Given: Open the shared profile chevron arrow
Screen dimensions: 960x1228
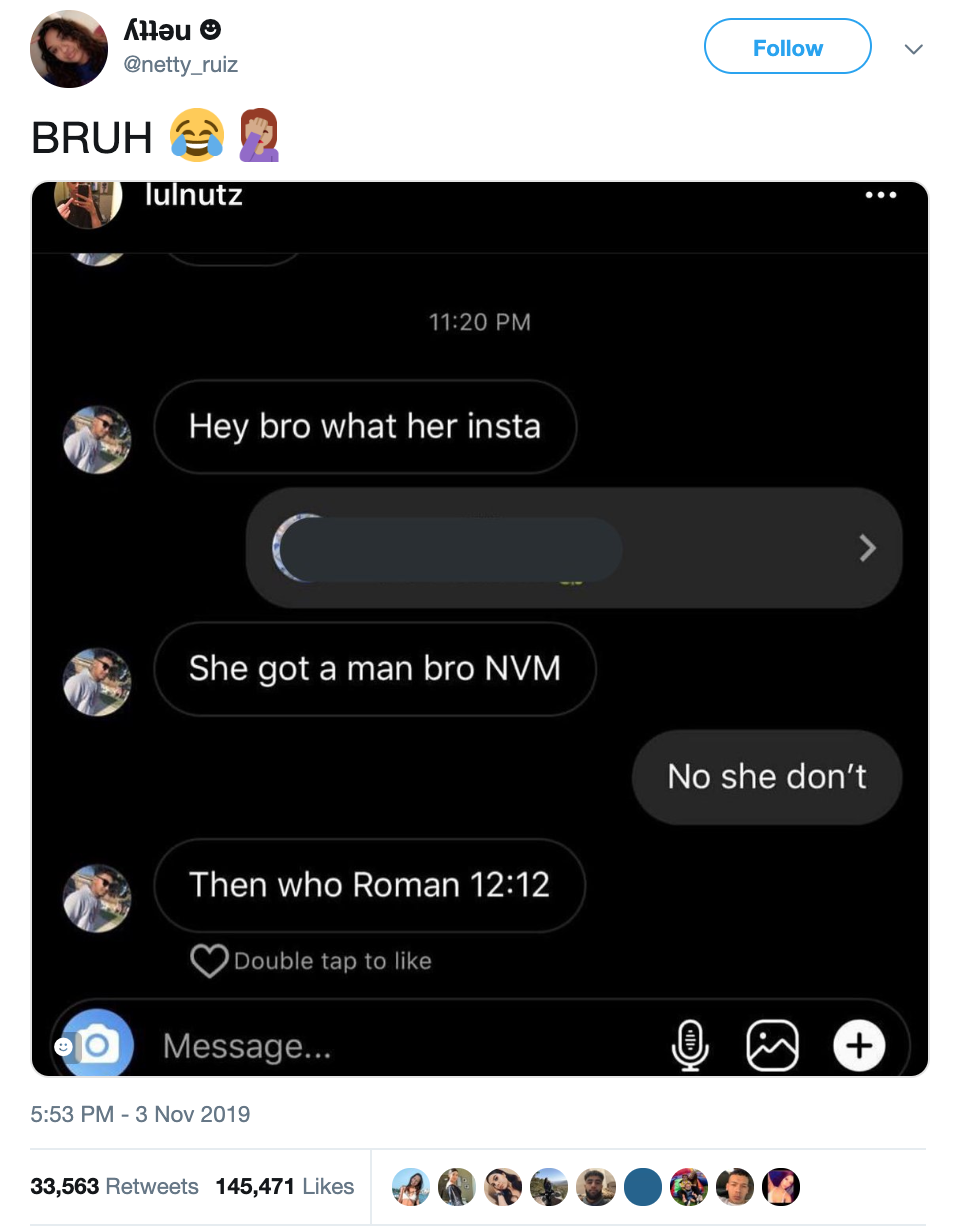Looking at the screenshot, I should pyautogui.click(x=867, y=547).
